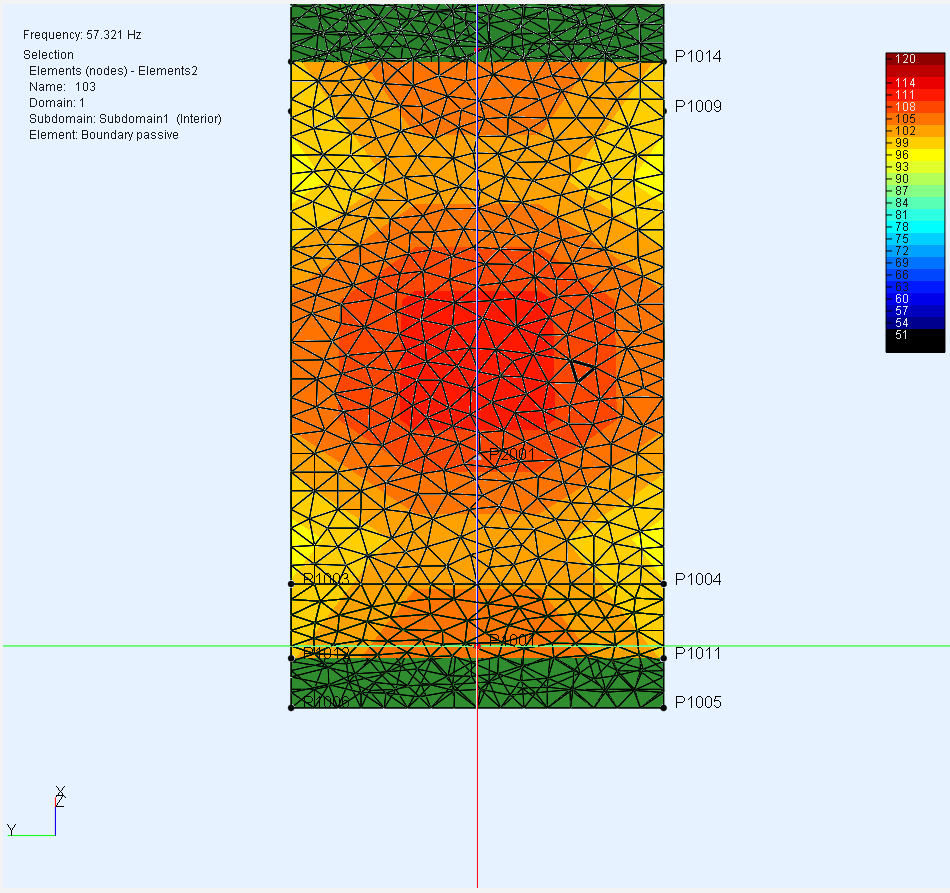The width and height of the screenshot is (950, 893).
Task: Select the P1009 point label
Action: (698, 106)
